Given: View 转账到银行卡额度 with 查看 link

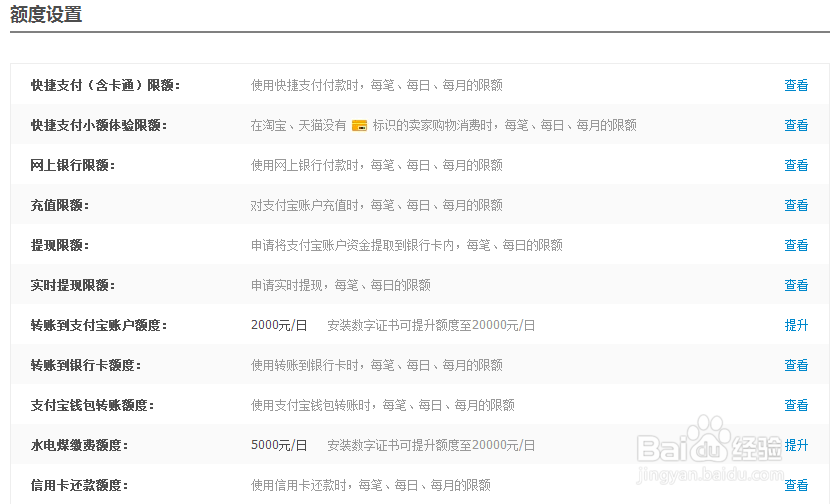Looking at the screenshot, I should point(796,366).
